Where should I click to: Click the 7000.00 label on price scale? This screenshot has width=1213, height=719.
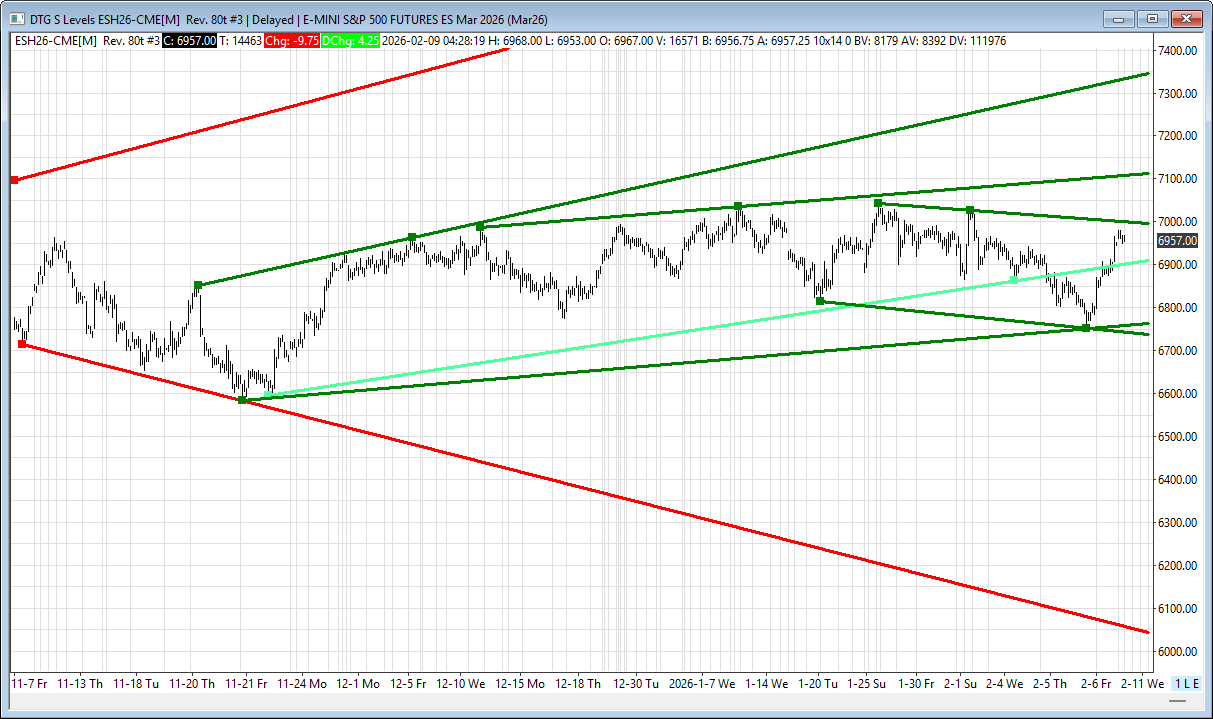[x=1177, y=222]
